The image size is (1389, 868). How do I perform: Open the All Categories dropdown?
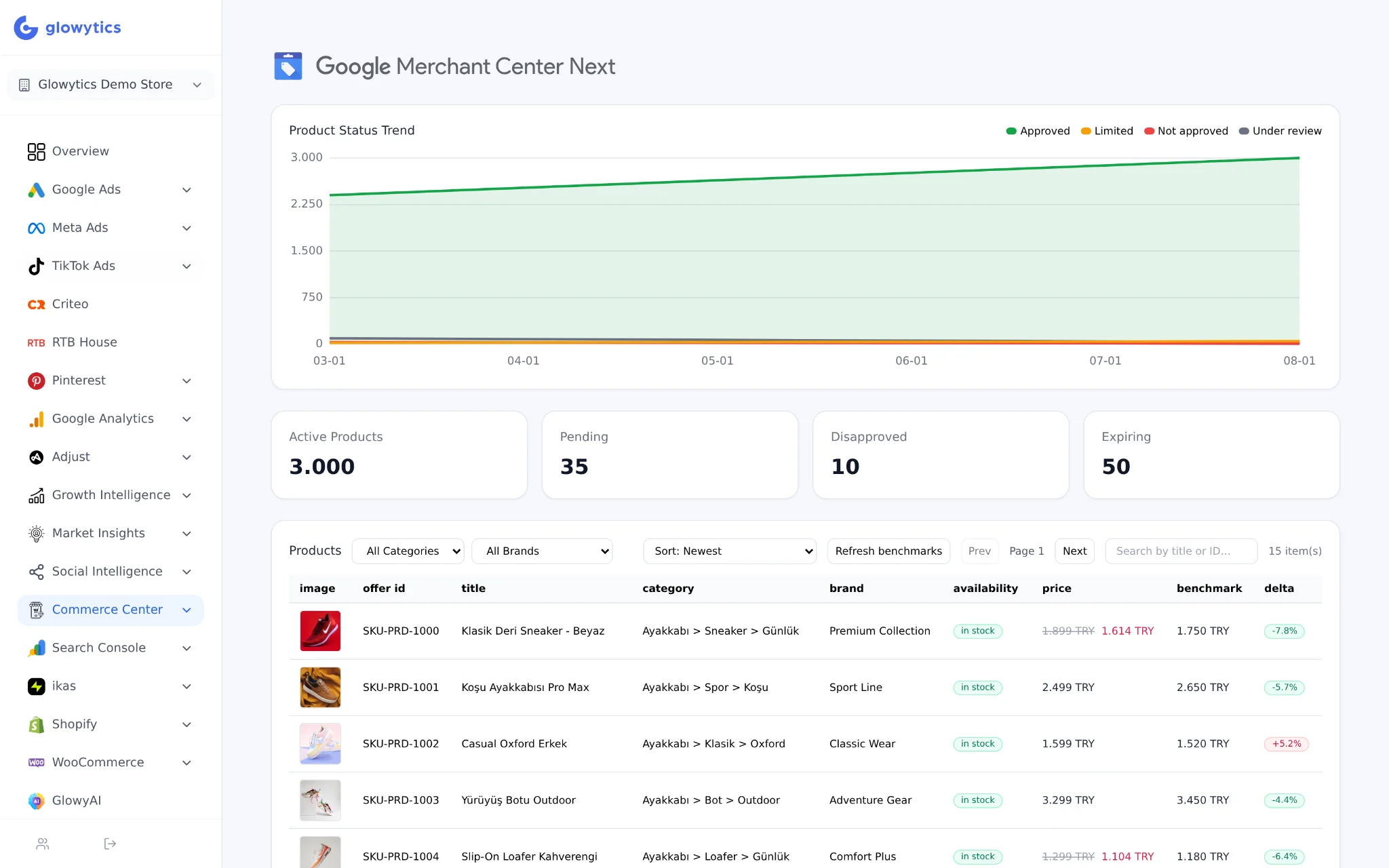(408, 551)
